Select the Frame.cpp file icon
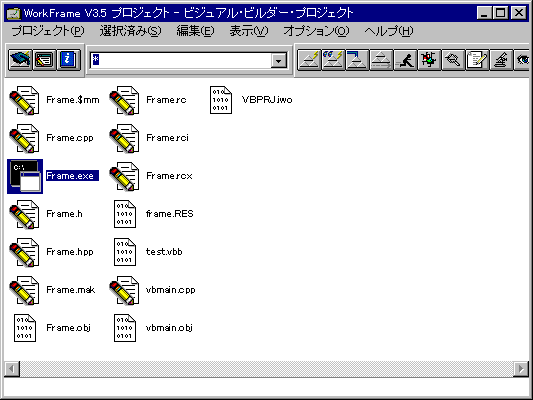The image size is (533, 400). point(24,138)
